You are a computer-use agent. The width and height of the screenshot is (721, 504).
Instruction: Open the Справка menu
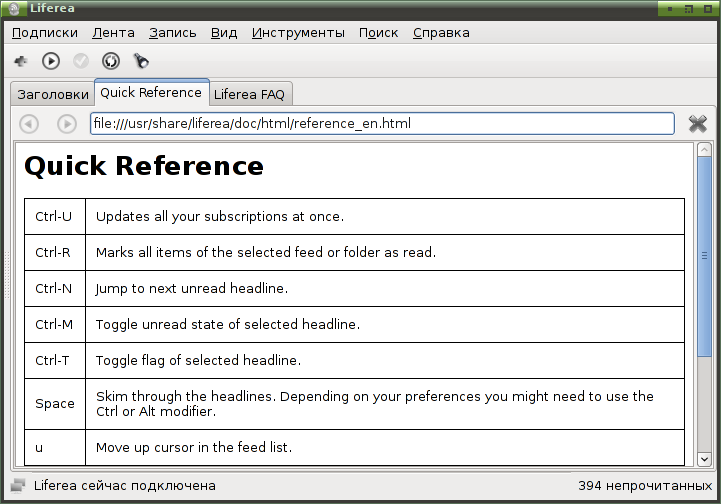point(441,33)
